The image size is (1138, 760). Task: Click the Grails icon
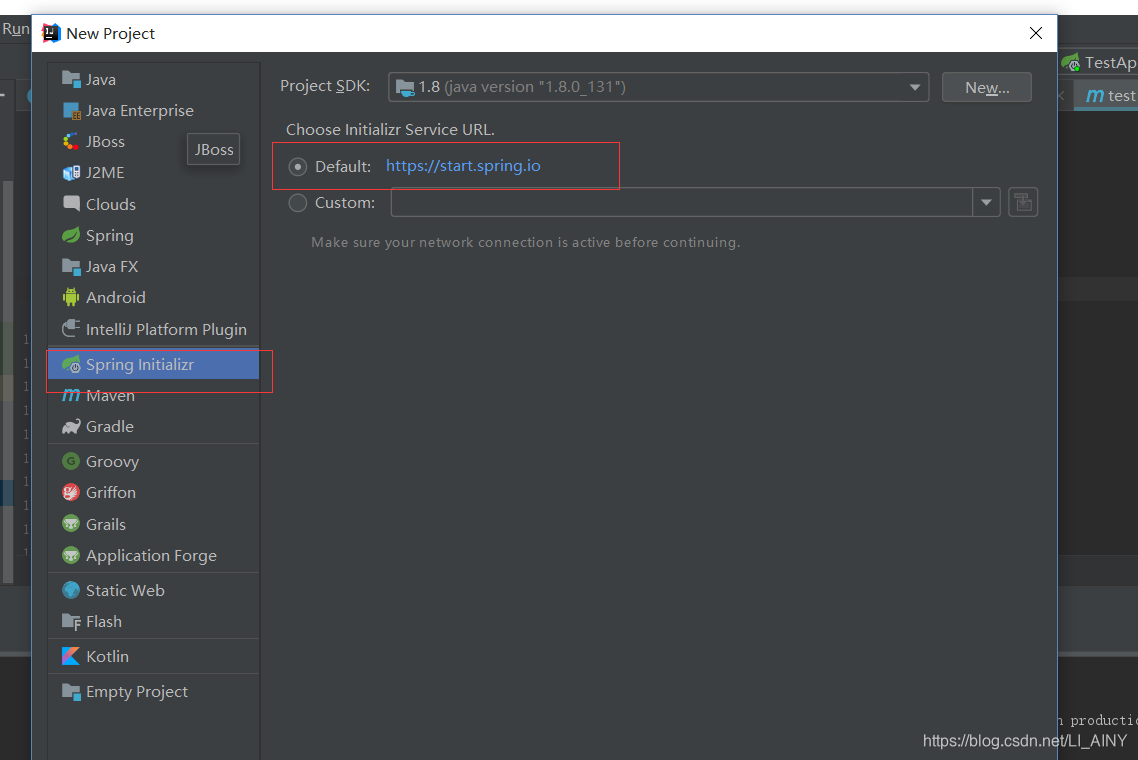[x=71, y=524]
